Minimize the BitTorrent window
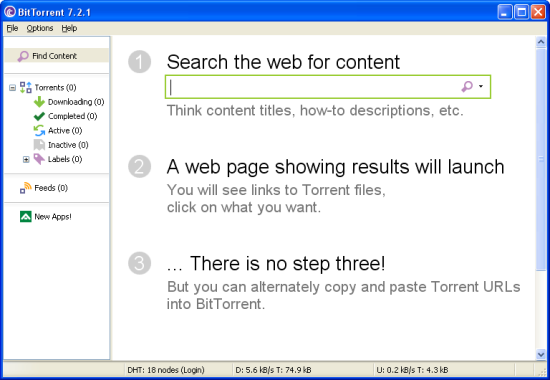Image resolution: width=550 pixels, height=380 pixels. [505, 12]
